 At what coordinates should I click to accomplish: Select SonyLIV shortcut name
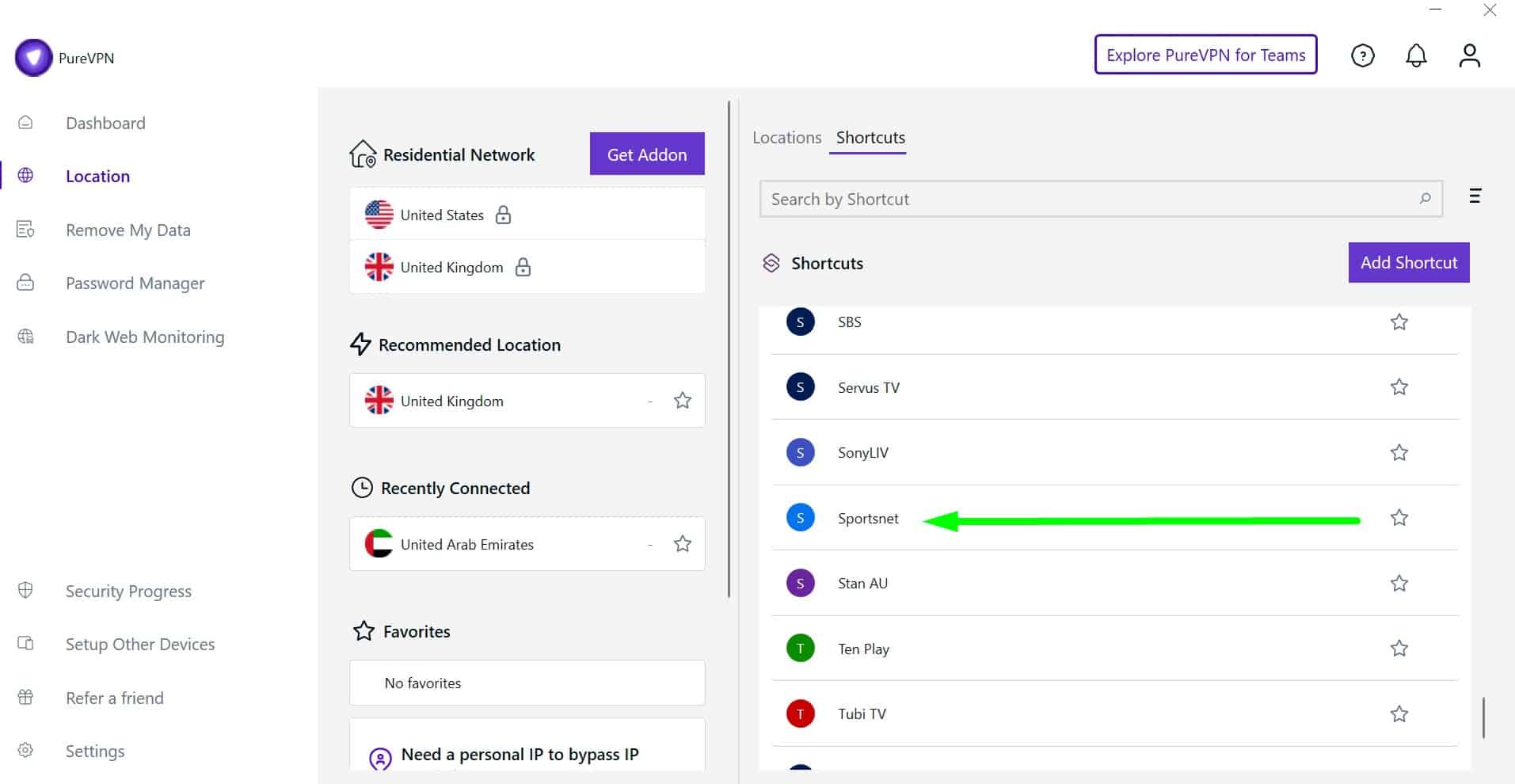pos(863,452)
